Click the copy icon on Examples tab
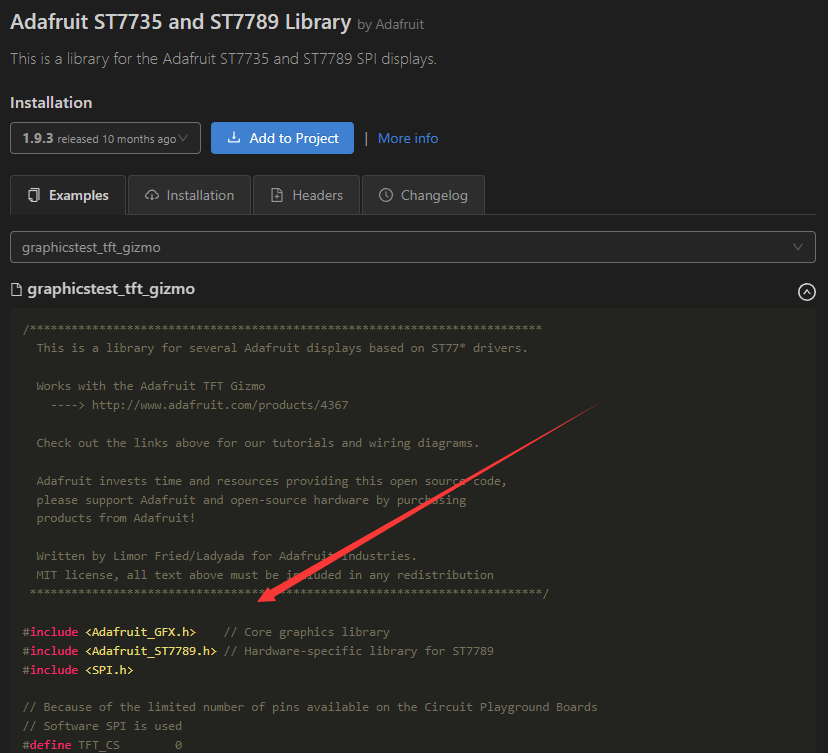This screenshot has height=753, width=828. click(x=34, y=195)
